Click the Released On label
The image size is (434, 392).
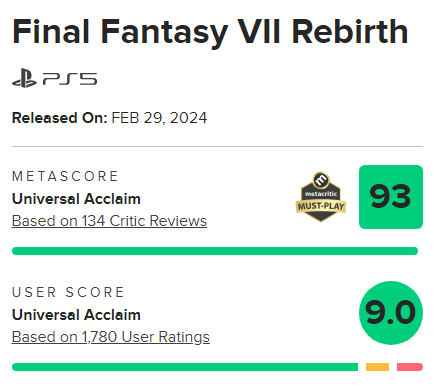(59, 118)
